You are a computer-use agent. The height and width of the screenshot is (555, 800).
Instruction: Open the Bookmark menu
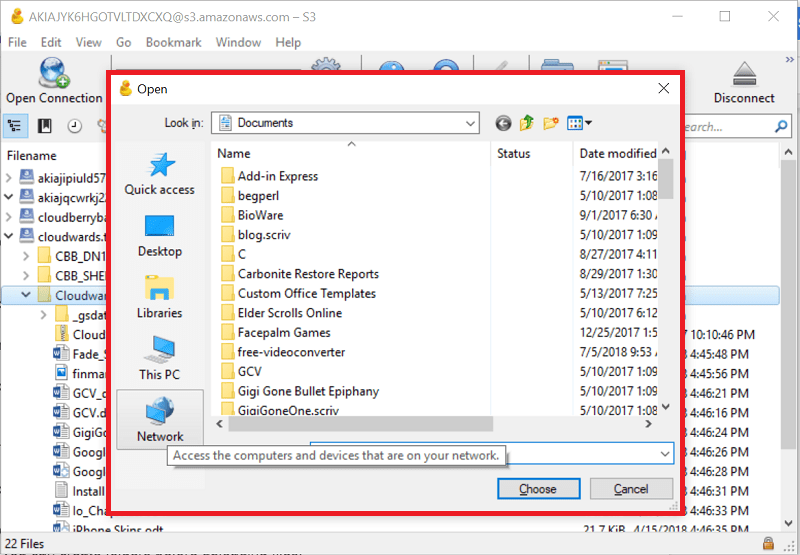click(173, 42)
